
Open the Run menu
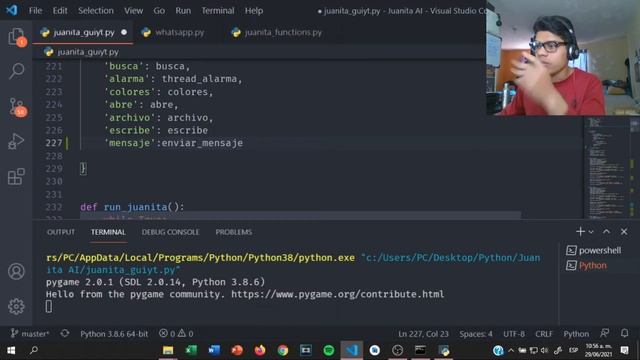pos(183,11)
